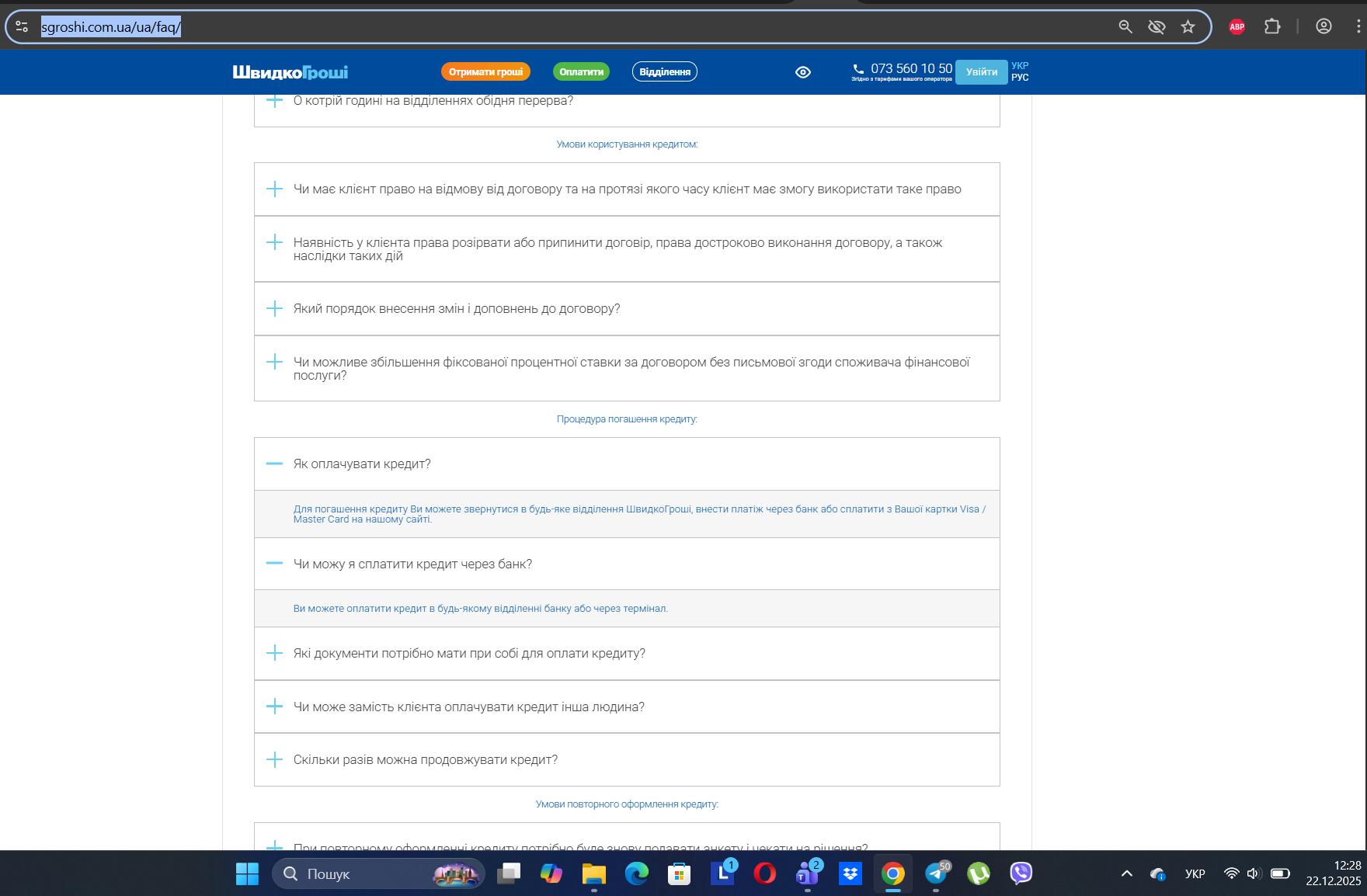Screen dimensions: 1367x896
Task: Expand "Скільки разів можна продовжувати кредит?"
Action: point(627,759)
